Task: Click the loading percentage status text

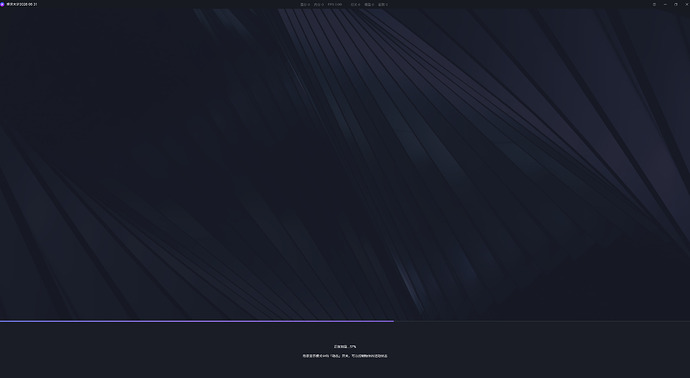Action: coord(345,347)
